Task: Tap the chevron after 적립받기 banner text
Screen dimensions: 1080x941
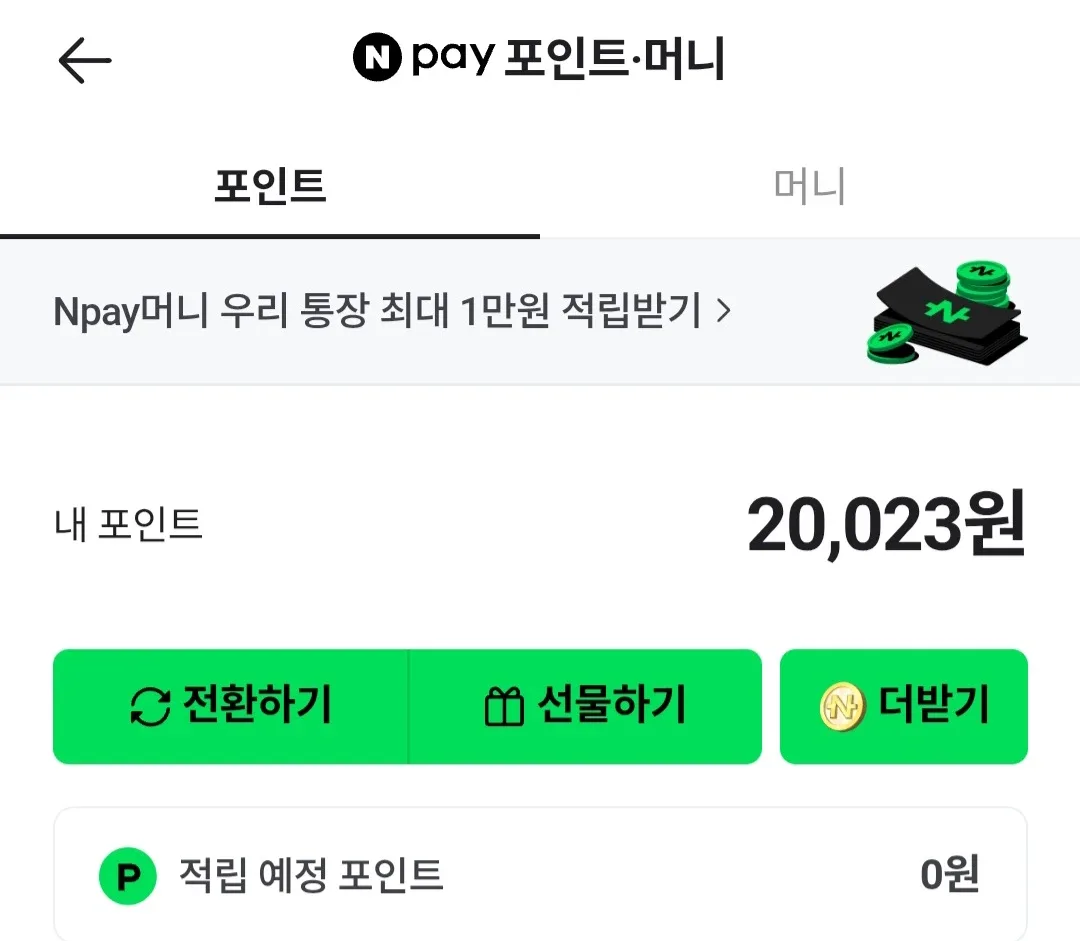Action: coord(724,312)
